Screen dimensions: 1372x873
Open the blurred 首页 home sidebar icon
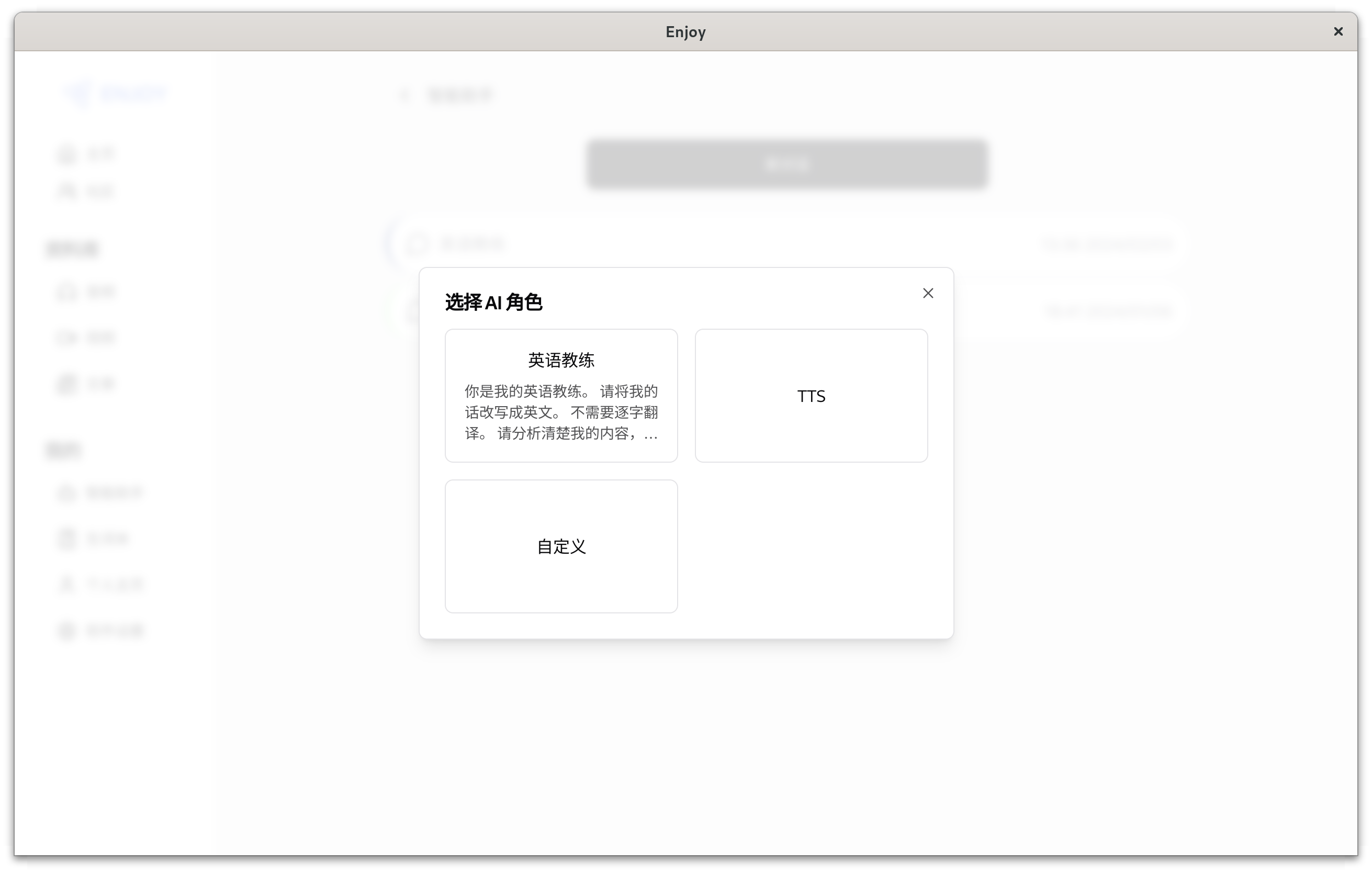pyautogui.click(x=66, y=154)
